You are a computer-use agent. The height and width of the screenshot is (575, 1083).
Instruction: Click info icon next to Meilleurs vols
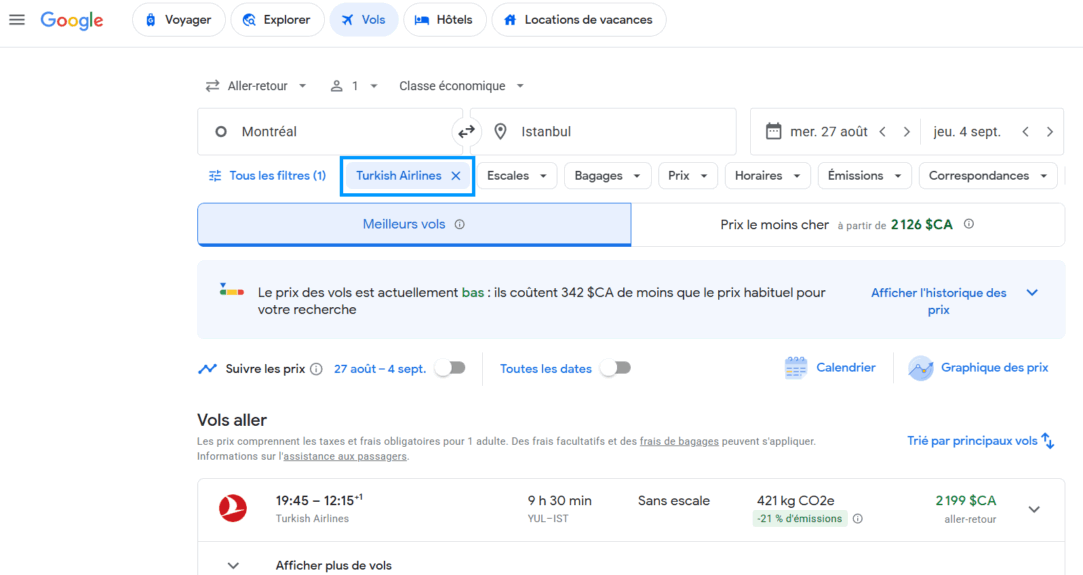(459, 224)
